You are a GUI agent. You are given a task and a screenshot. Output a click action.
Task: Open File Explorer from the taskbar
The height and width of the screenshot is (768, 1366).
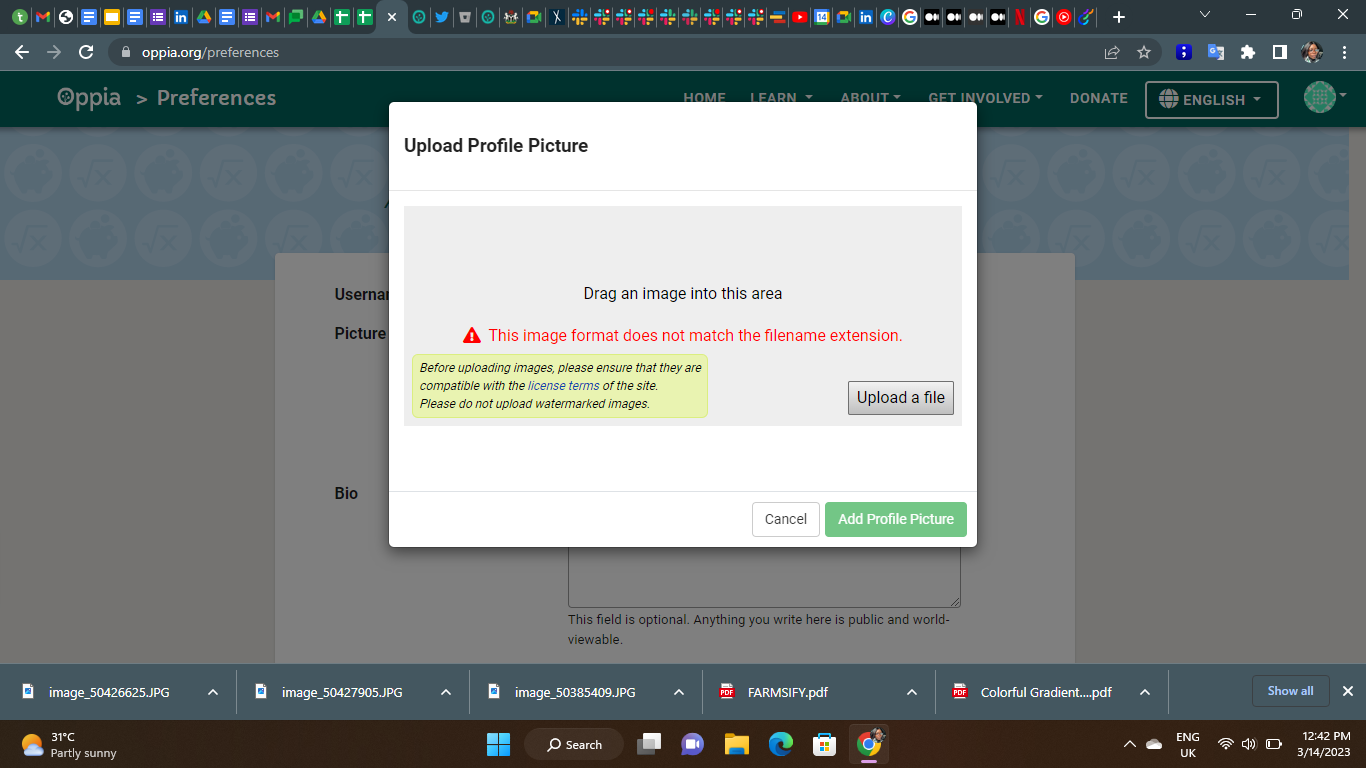[x=737, y=744]
